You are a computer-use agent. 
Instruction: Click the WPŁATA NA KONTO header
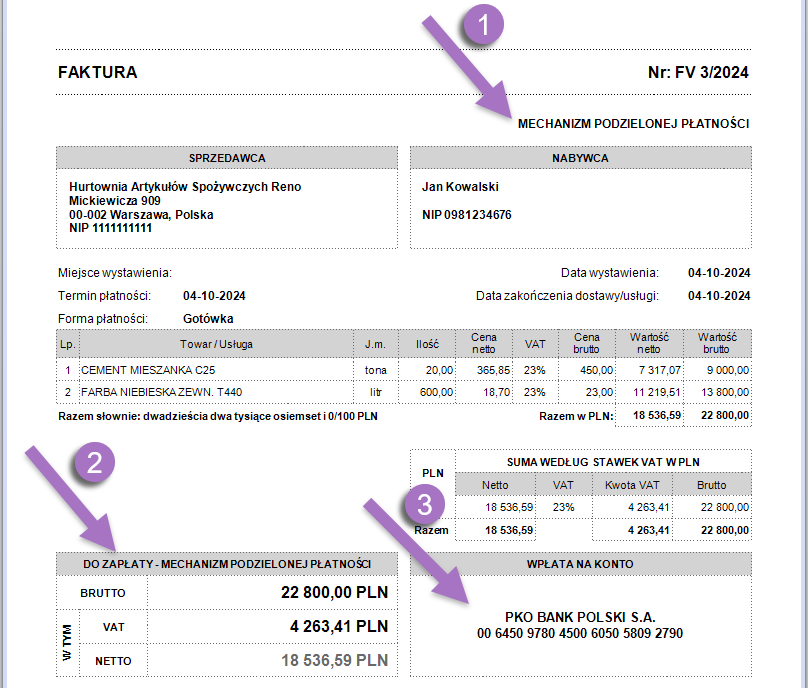580,564
